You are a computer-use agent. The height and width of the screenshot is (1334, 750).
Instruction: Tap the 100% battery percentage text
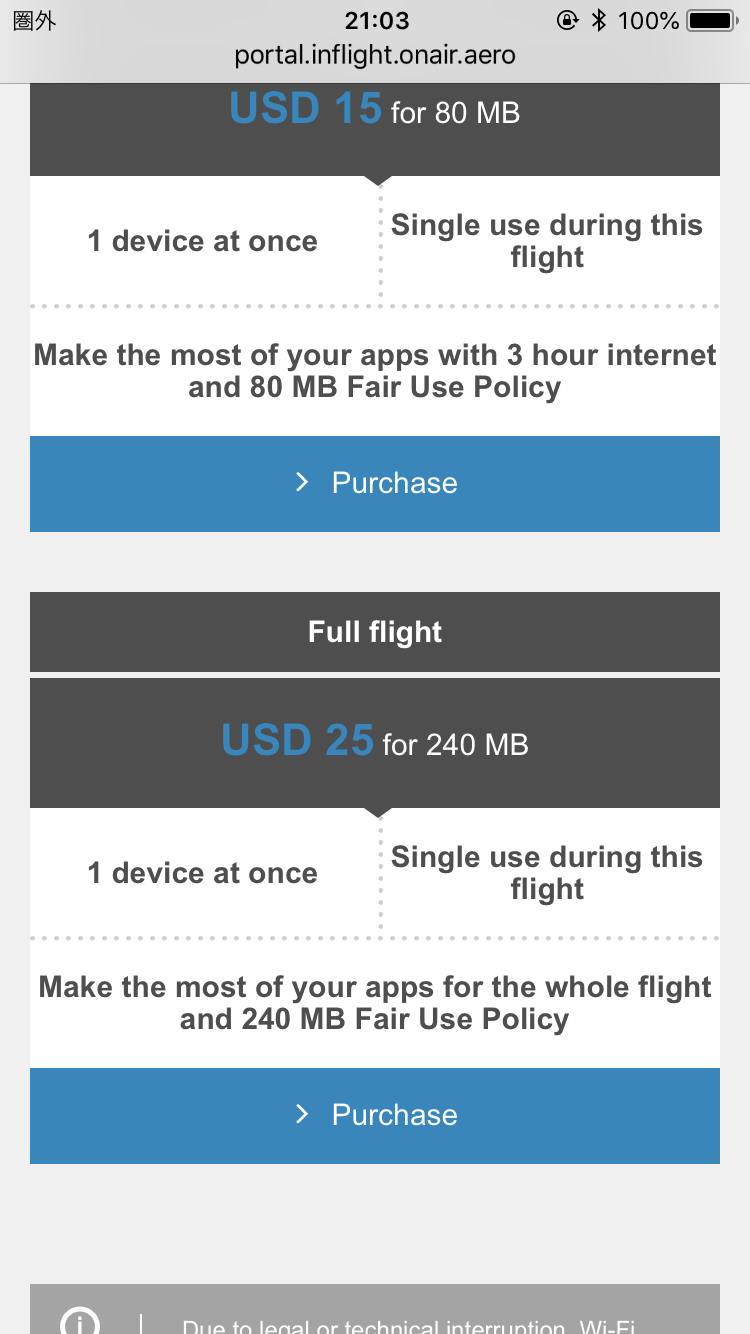648,20
